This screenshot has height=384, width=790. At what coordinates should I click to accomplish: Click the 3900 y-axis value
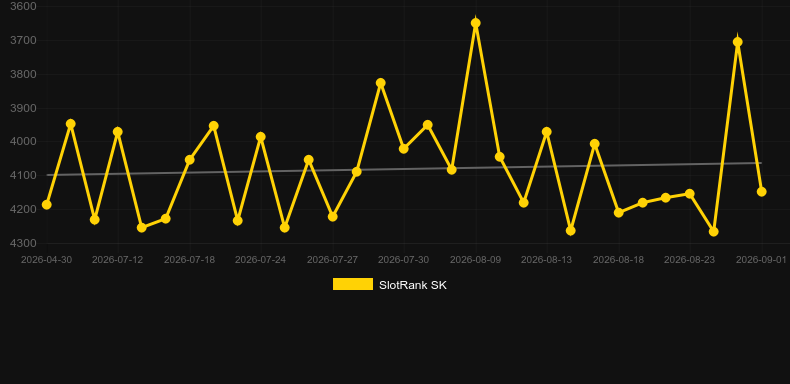(x=23, y=108)
